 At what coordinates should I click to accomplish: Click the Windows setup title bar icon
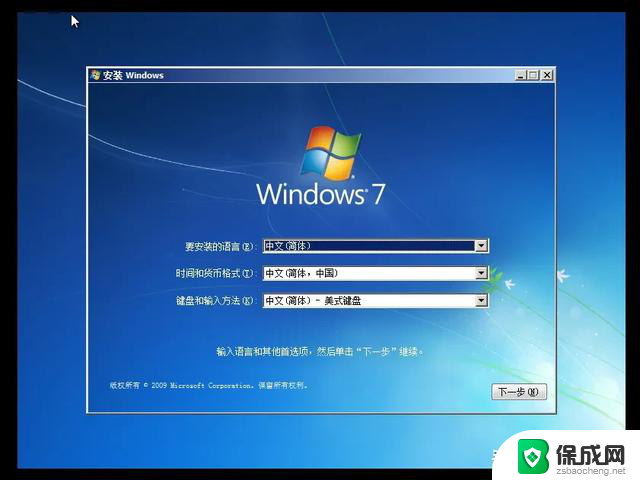tap(96, 75)
